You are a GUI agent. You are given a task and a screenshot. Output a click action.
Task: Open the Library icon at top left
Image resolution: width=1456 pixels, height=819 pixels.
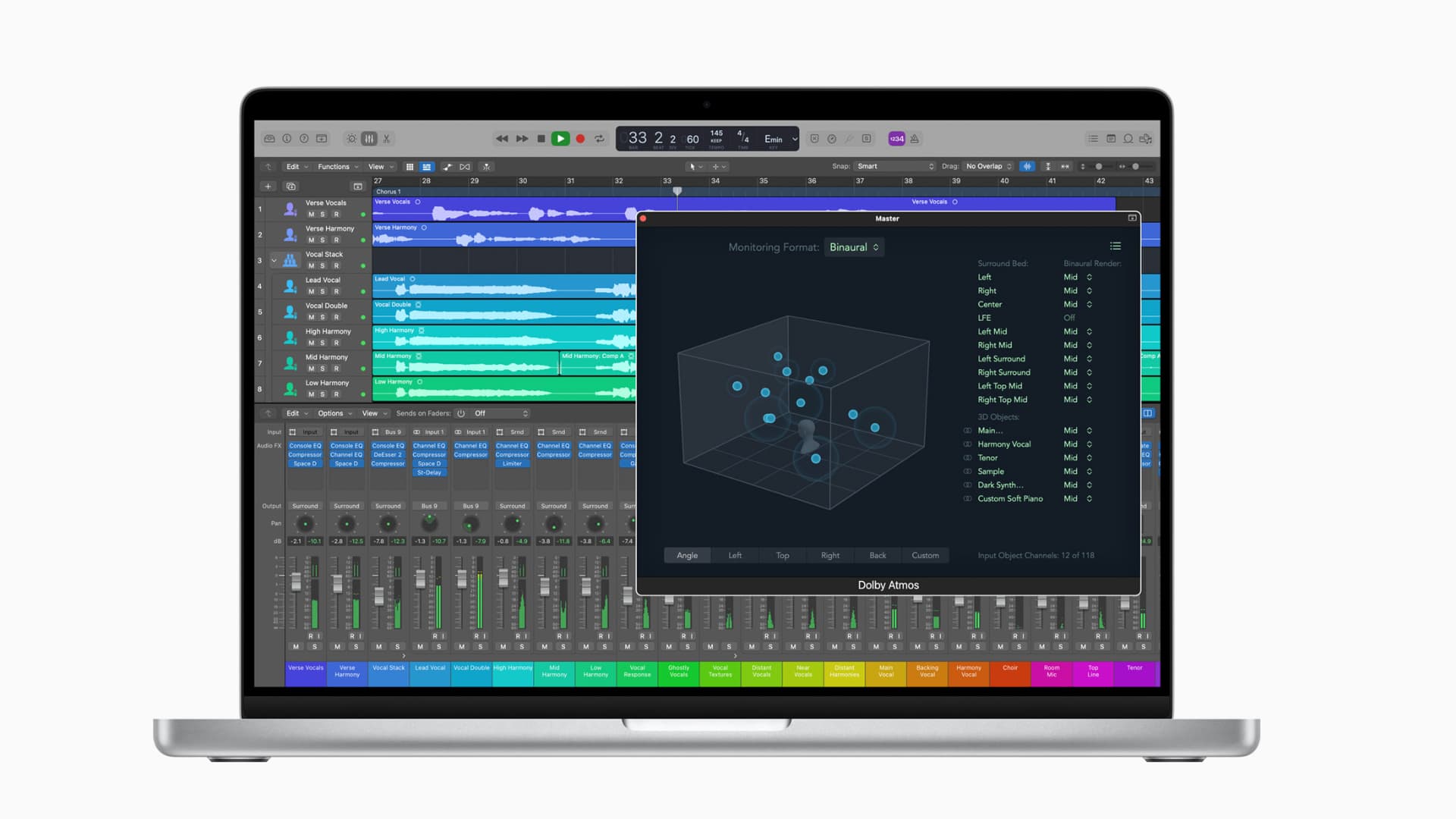pos(269,139)
